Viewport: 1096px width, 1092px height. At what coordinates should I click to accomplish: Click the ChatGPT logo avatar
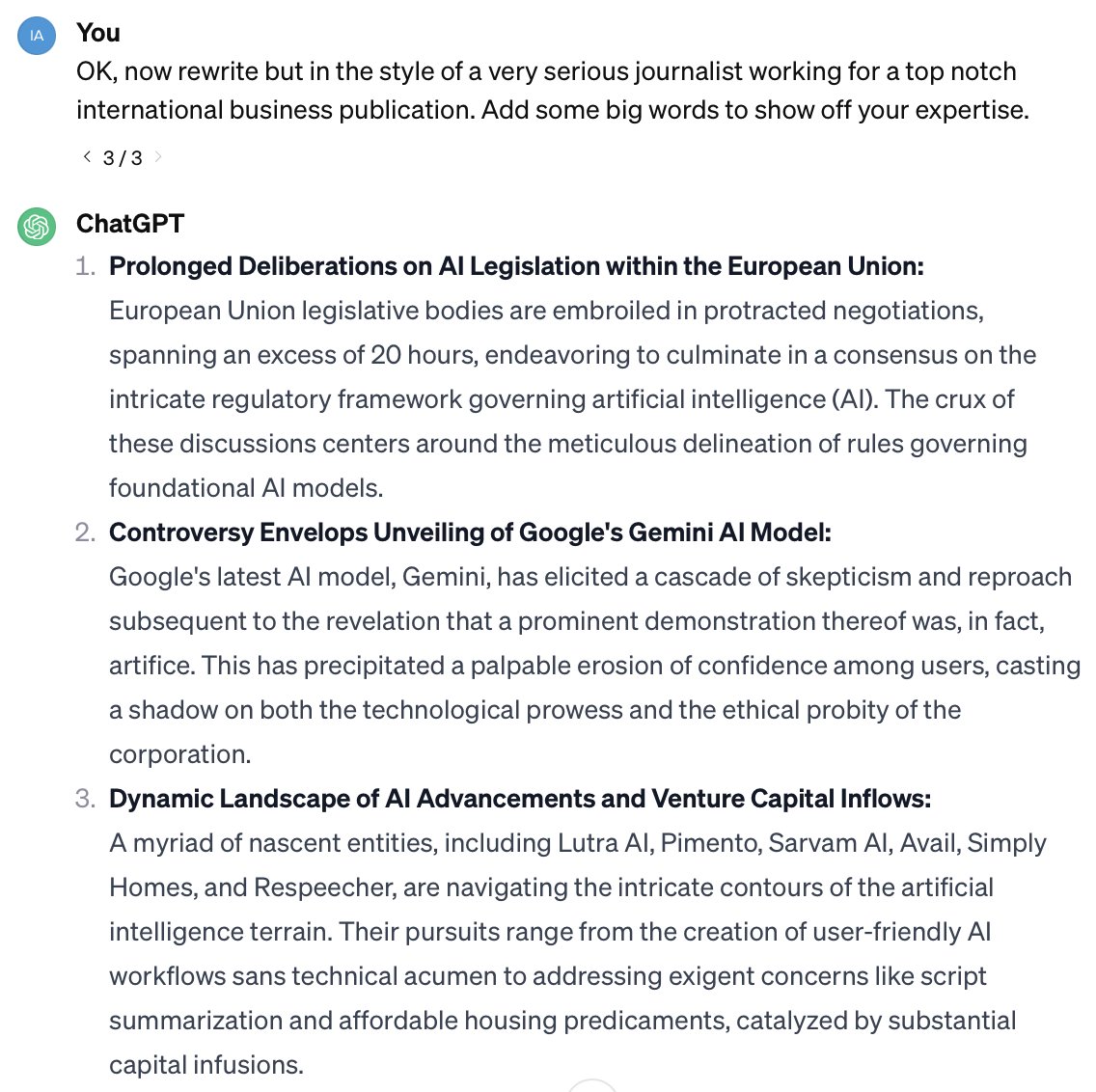point(37,227)
